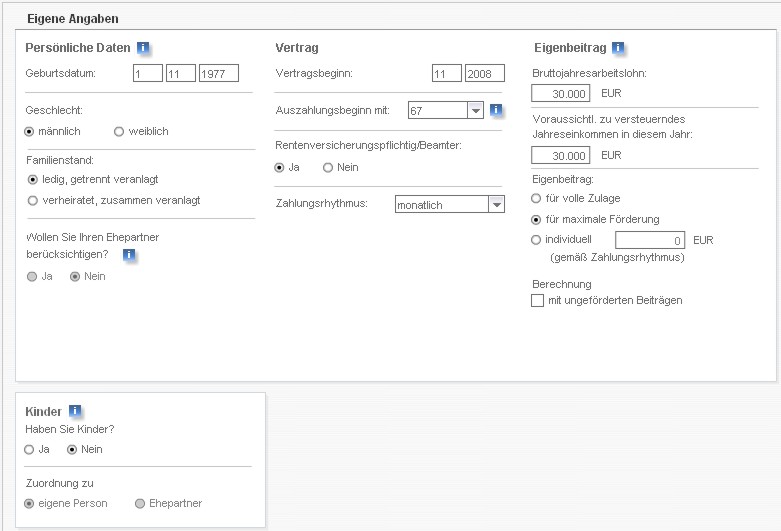Click Geburtsdatum day field
This screenshot has height=531, width=781.
coord(148,73)
